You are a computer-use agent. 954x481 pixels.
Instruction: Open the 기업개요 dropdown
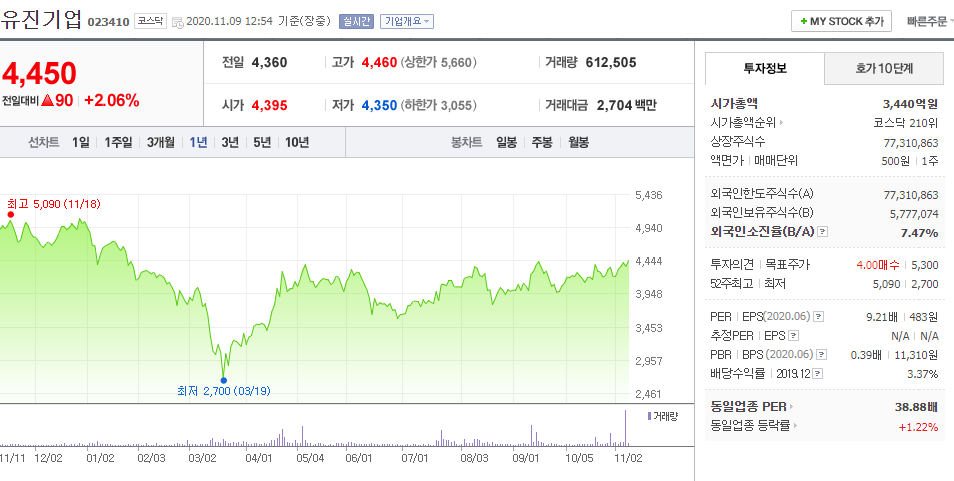406,21
